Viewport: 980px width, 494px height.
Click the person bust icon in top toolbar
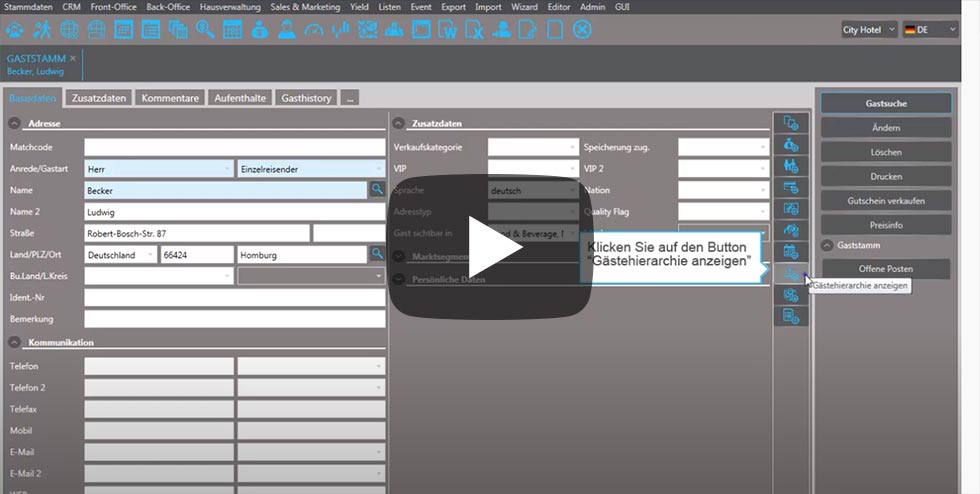point(286,29)
